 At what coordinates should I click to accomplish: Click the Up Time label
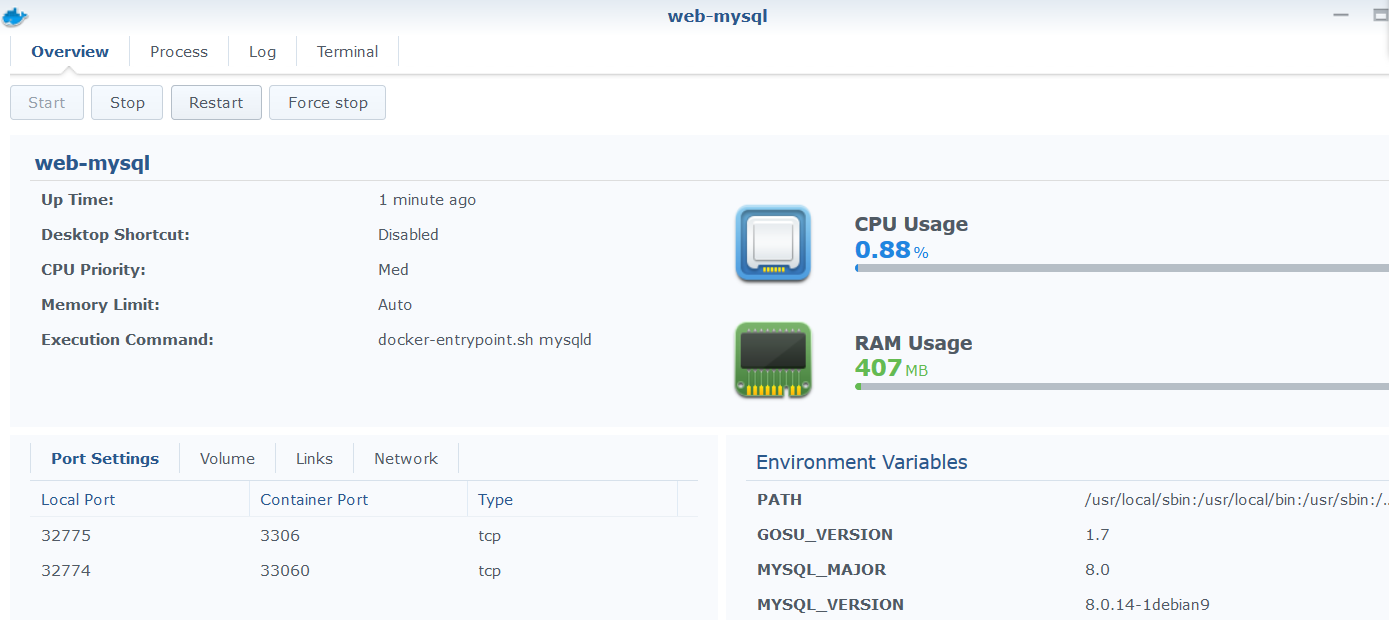pos(77,200)
